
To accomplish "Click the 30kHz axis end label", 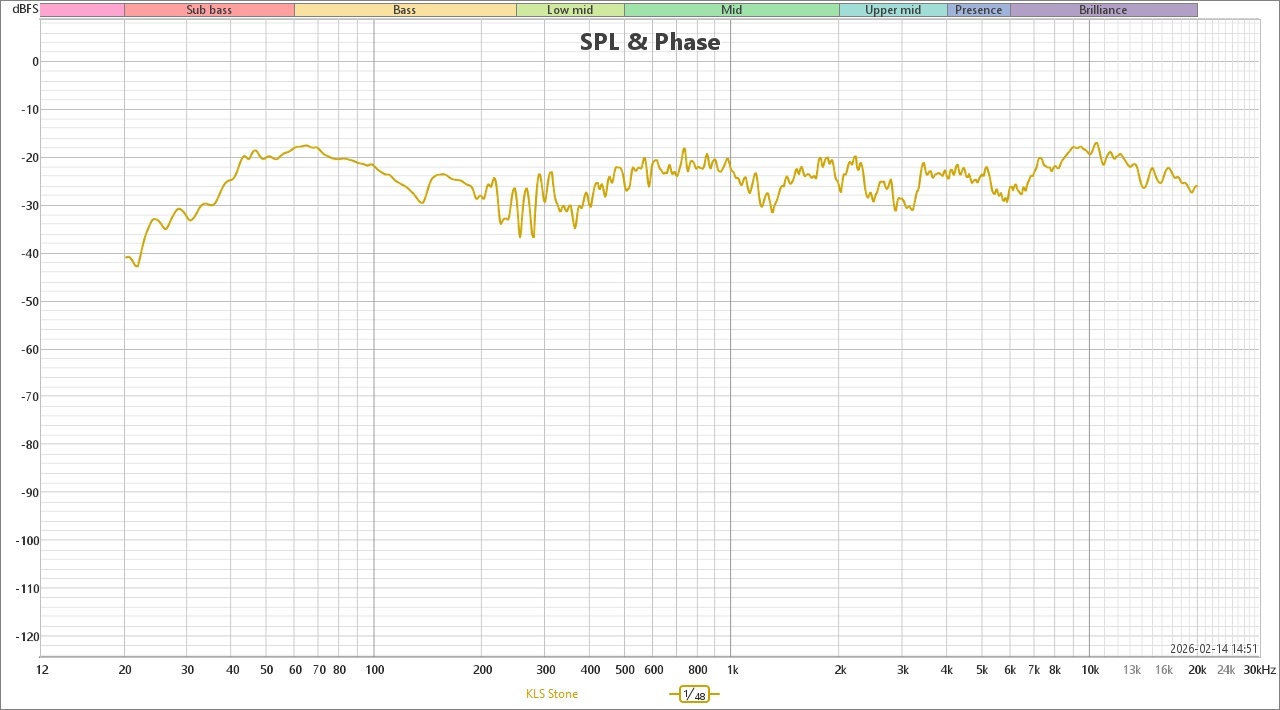I will tap(1259, 669).
